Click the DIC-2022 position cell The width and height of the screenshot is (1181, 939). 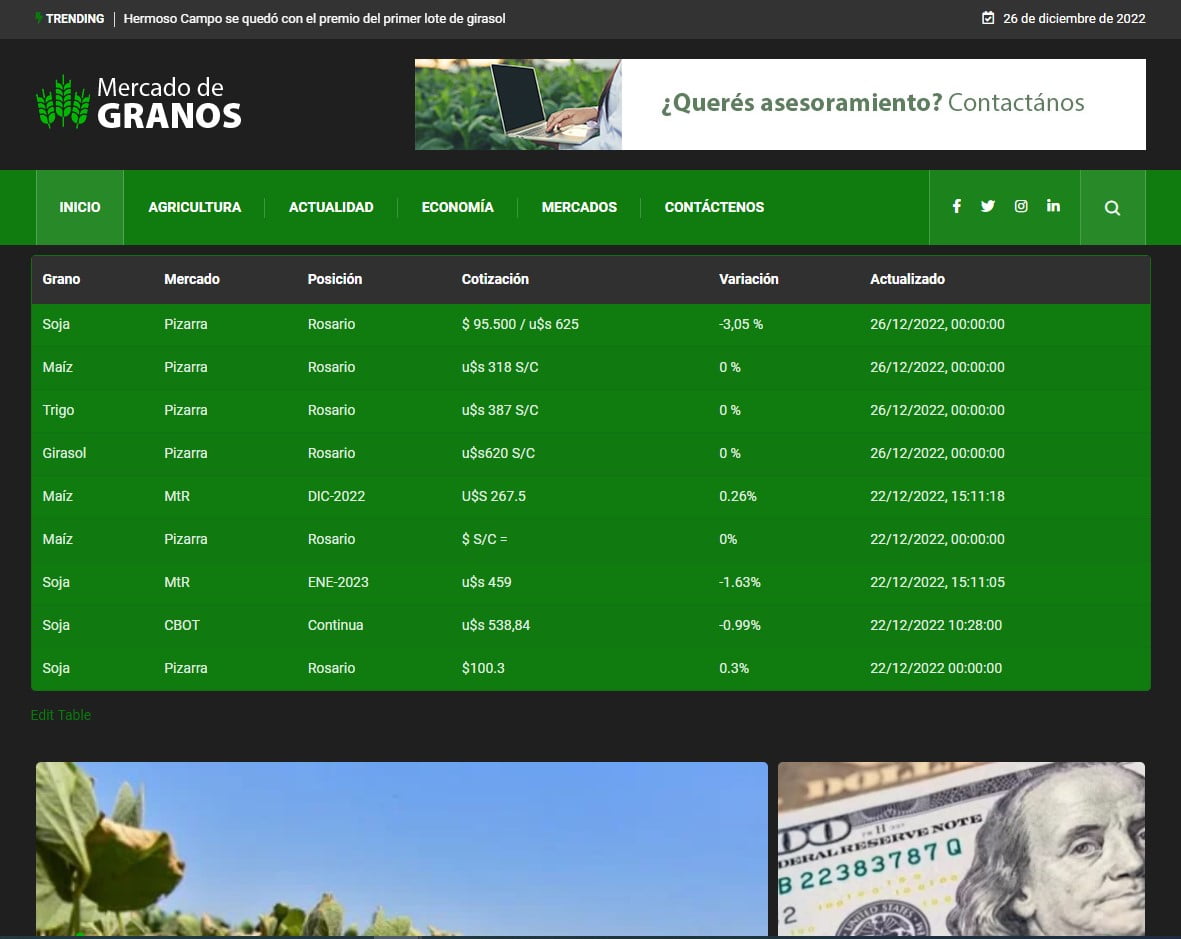click(x=336, y=496)
